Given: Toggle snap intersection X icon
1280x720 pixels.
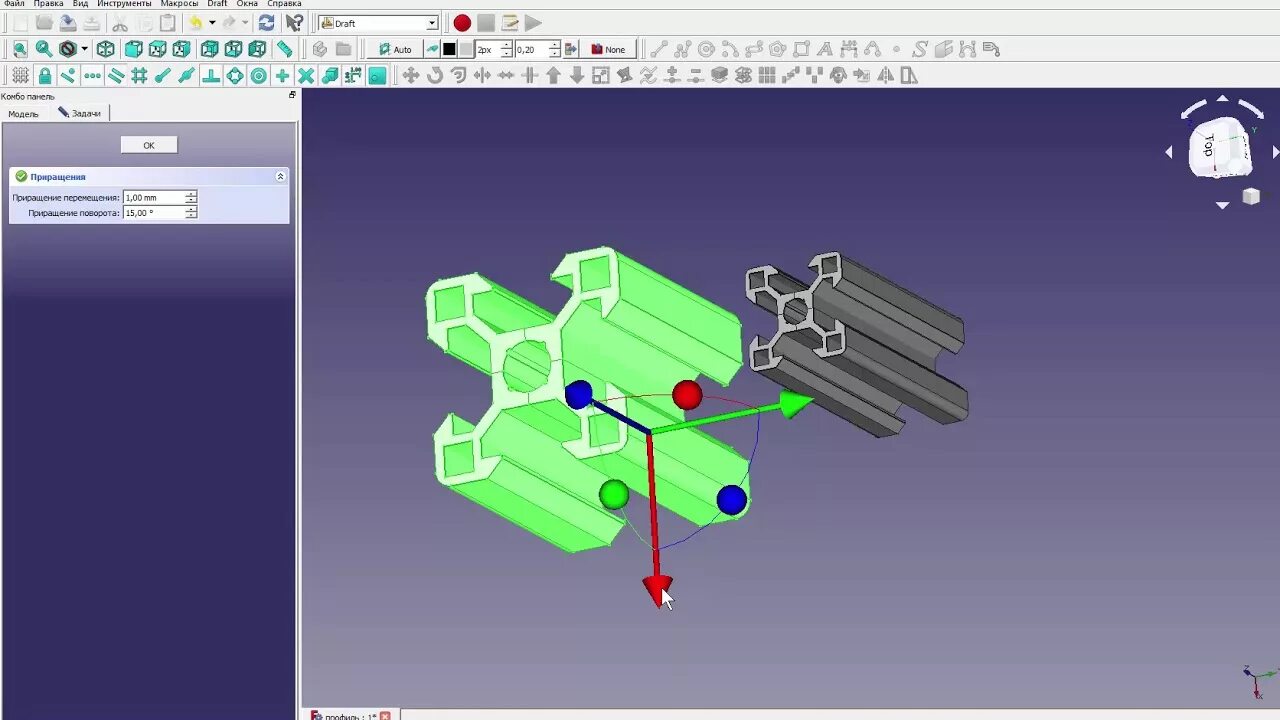Looking at the screenshot, I should tap(306, 75).
